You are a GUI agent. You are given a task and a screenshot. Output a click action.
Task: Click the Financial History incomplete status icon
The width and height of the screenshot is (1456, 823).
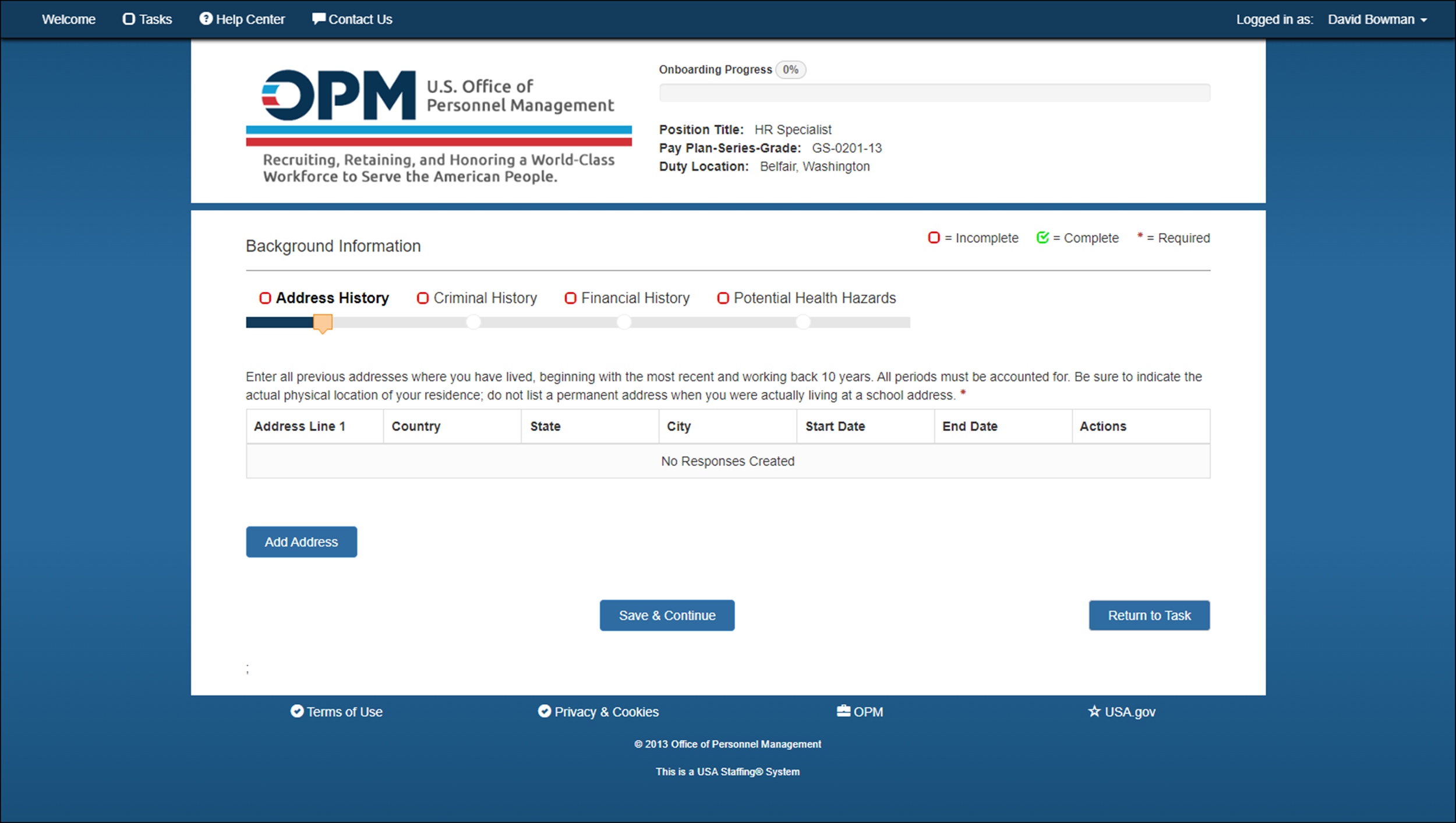571,298
